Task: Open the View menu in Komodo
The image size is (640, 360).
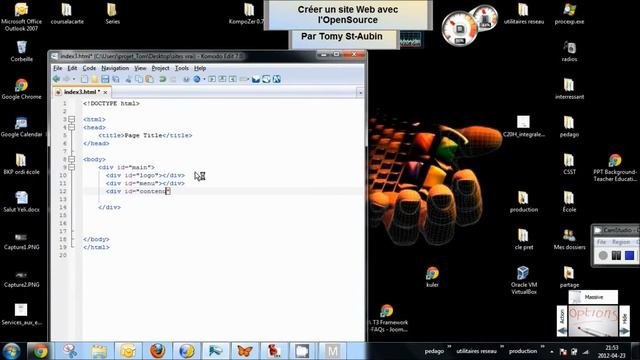Action: (140, 68)
